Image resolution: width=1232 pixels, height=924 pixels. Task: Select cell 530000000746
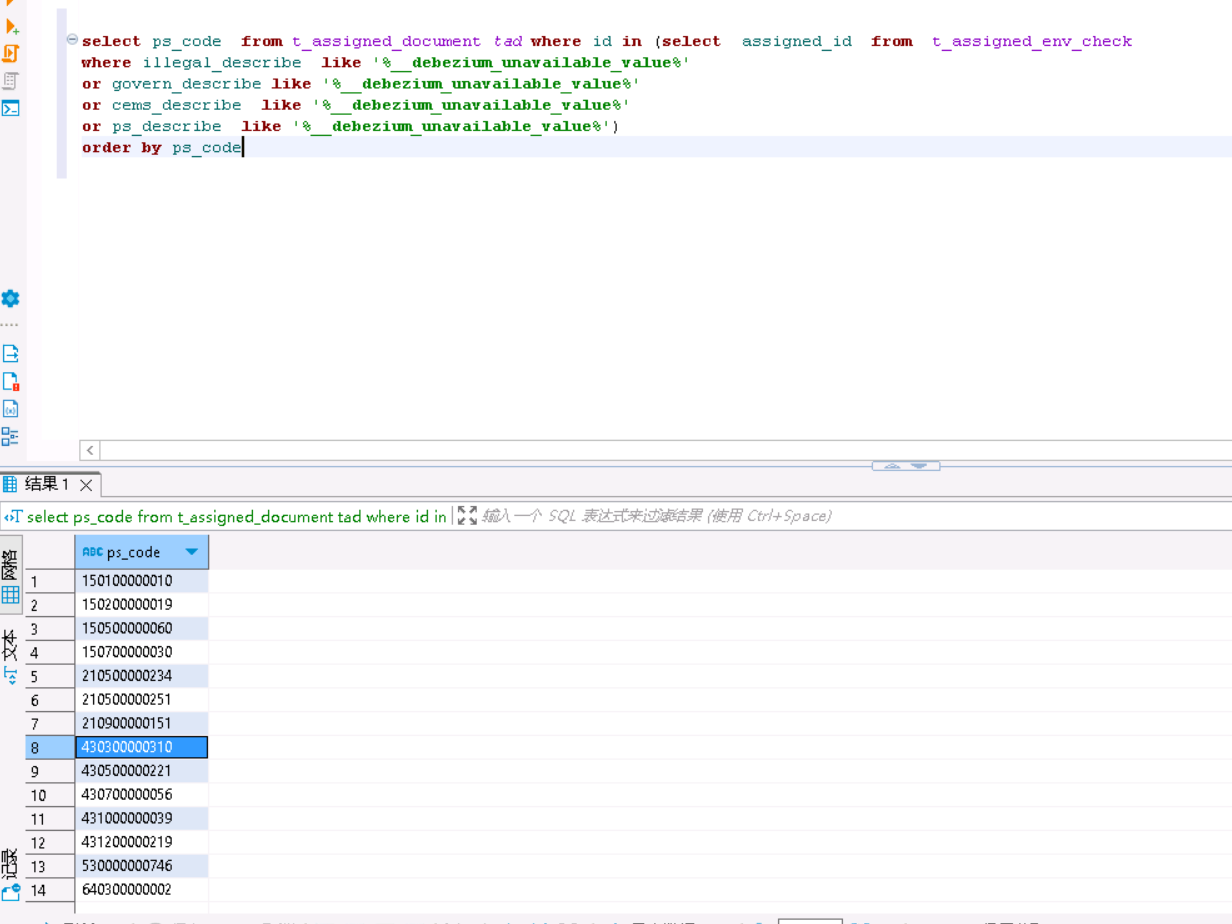point(142,866)
